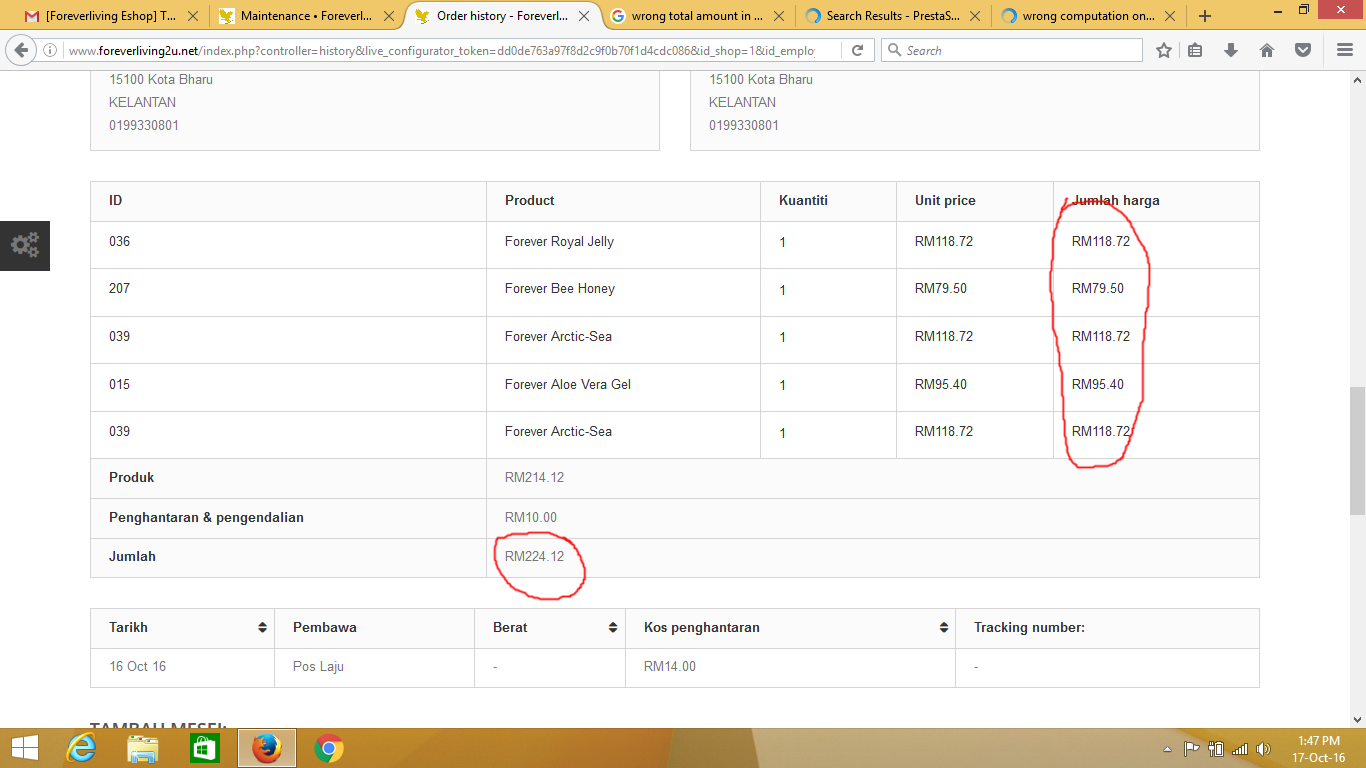Go back to the previous page

(22, 50)
